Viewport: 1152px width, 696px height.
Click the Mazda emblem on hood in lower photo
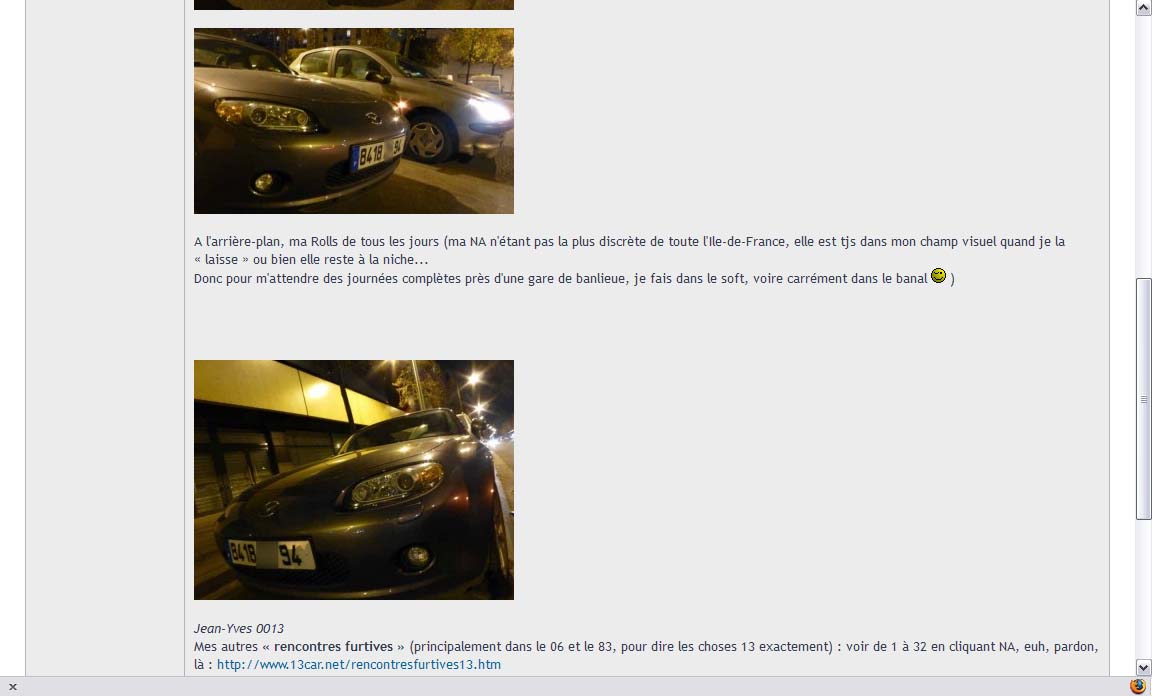270,508
